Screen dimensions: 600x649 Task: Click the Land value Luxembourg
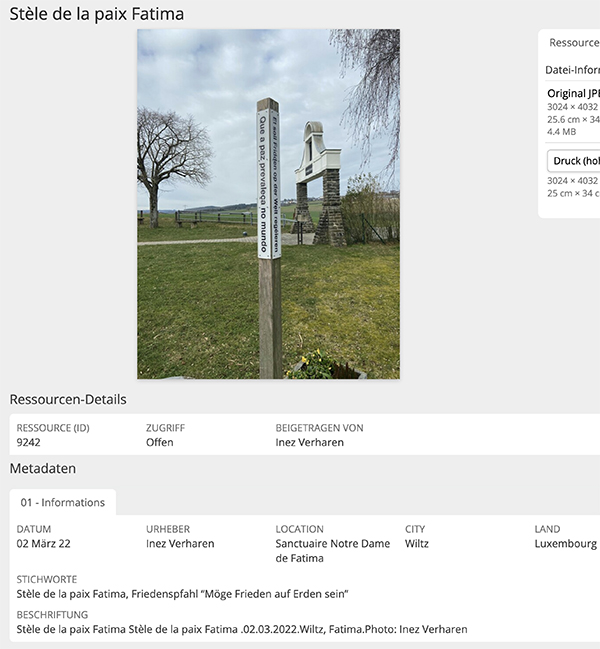point(566,544)
